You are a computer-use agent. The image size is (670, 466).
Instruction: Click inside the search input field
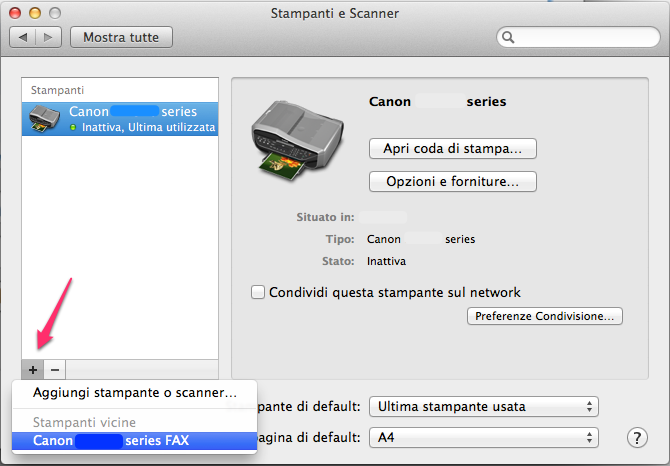578,37
